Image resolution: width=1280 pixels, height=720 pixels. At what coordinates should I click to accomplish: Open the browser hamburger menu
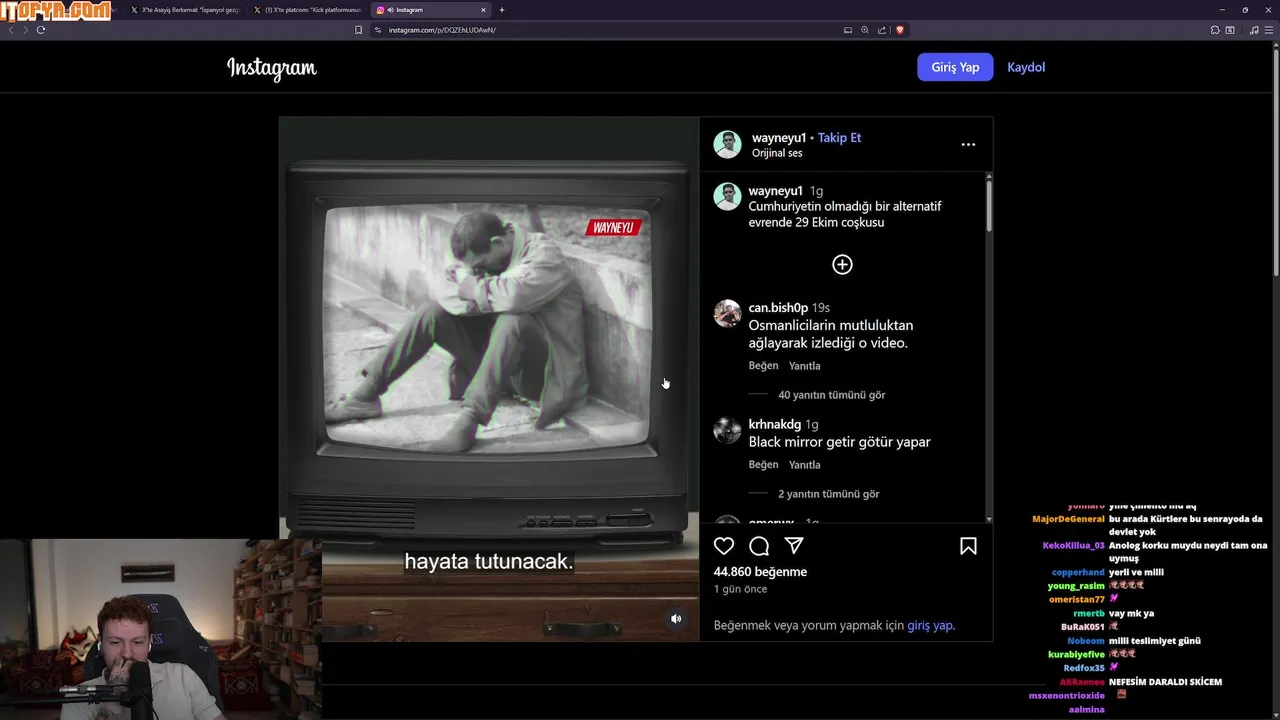[1269, 30]
